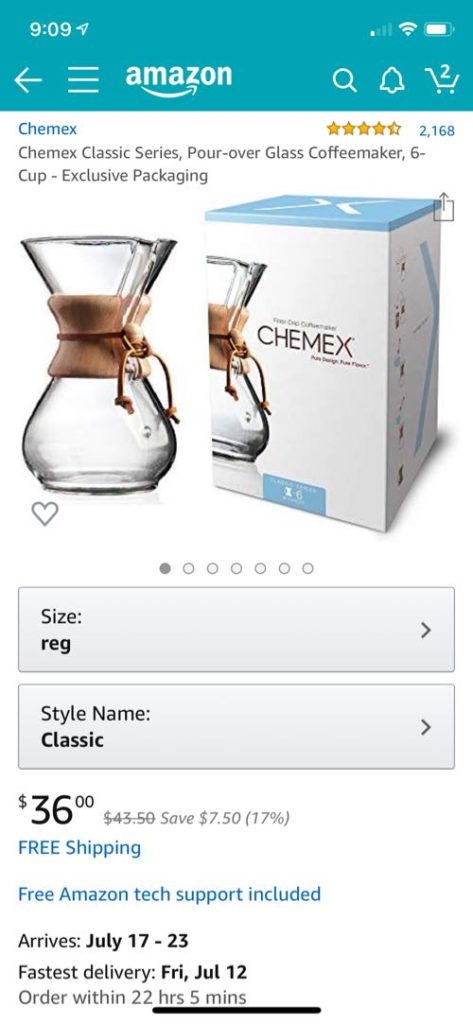This screenshot has width=473, height=1024.
Task: Open the Chemex brand link
Action: tap(47, 129)
